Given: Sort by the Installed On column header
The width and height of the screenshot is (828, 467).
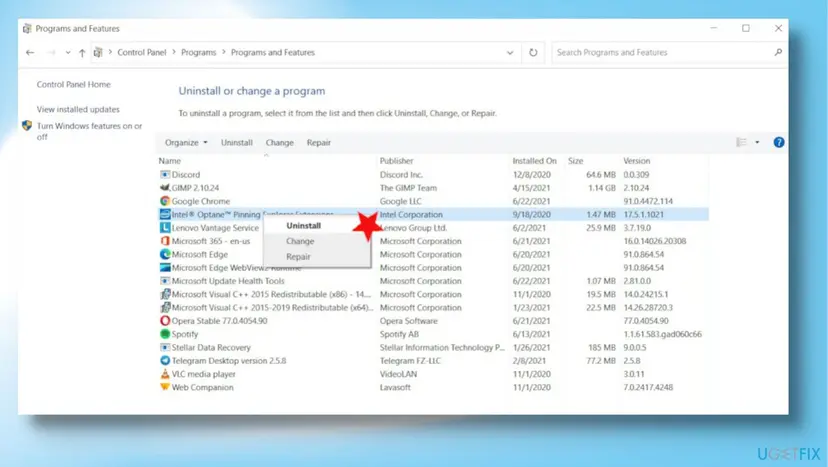Looking at the screenshot, I should [x=534, y=161].
